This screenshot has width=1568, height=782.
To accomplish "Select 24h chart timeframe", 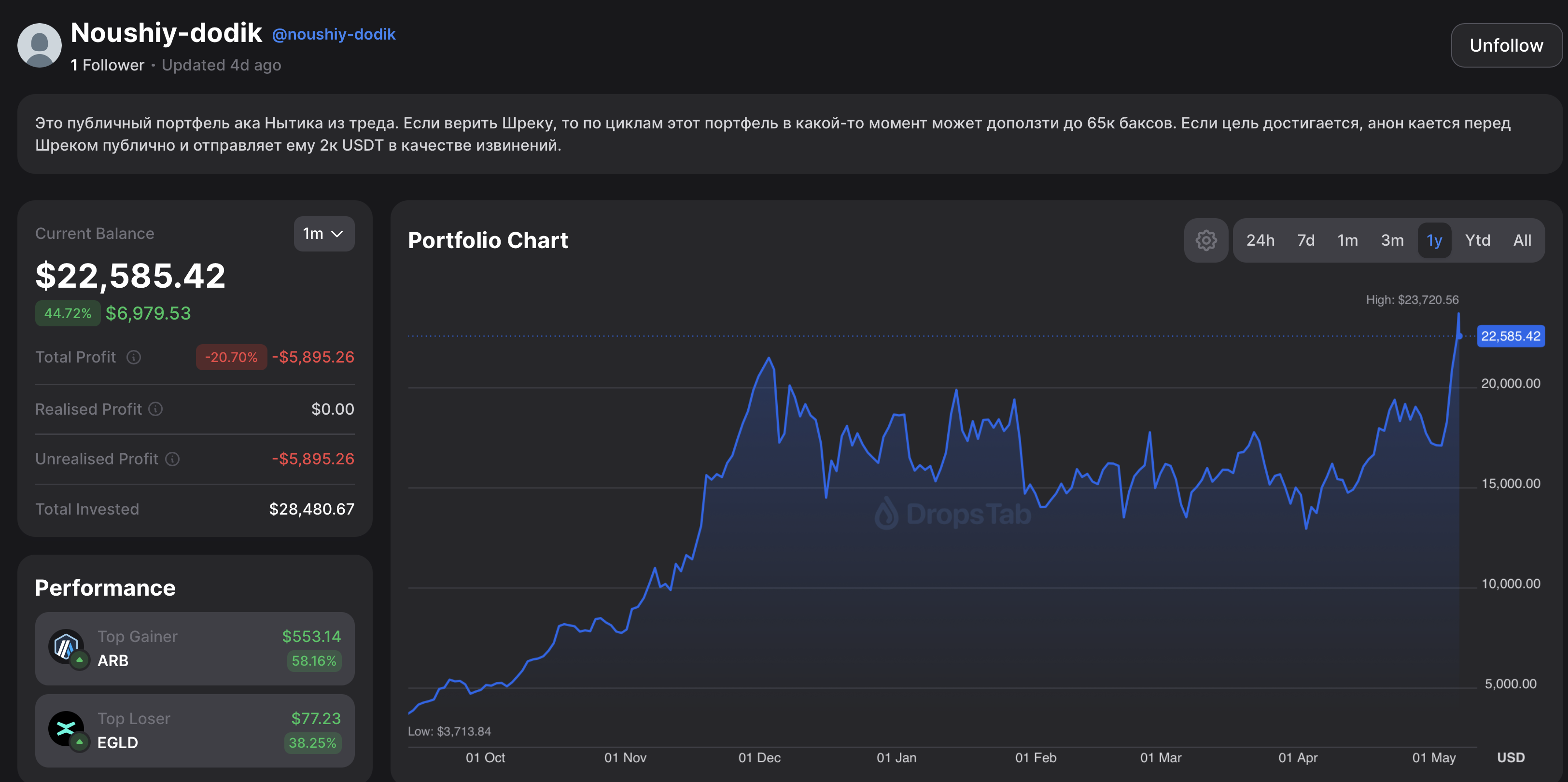I will 1260,240.
